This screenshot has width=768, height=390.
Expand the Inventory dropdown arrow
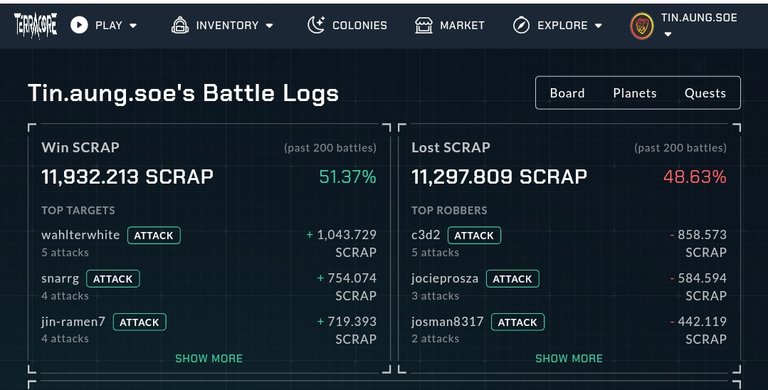[269, 25]
